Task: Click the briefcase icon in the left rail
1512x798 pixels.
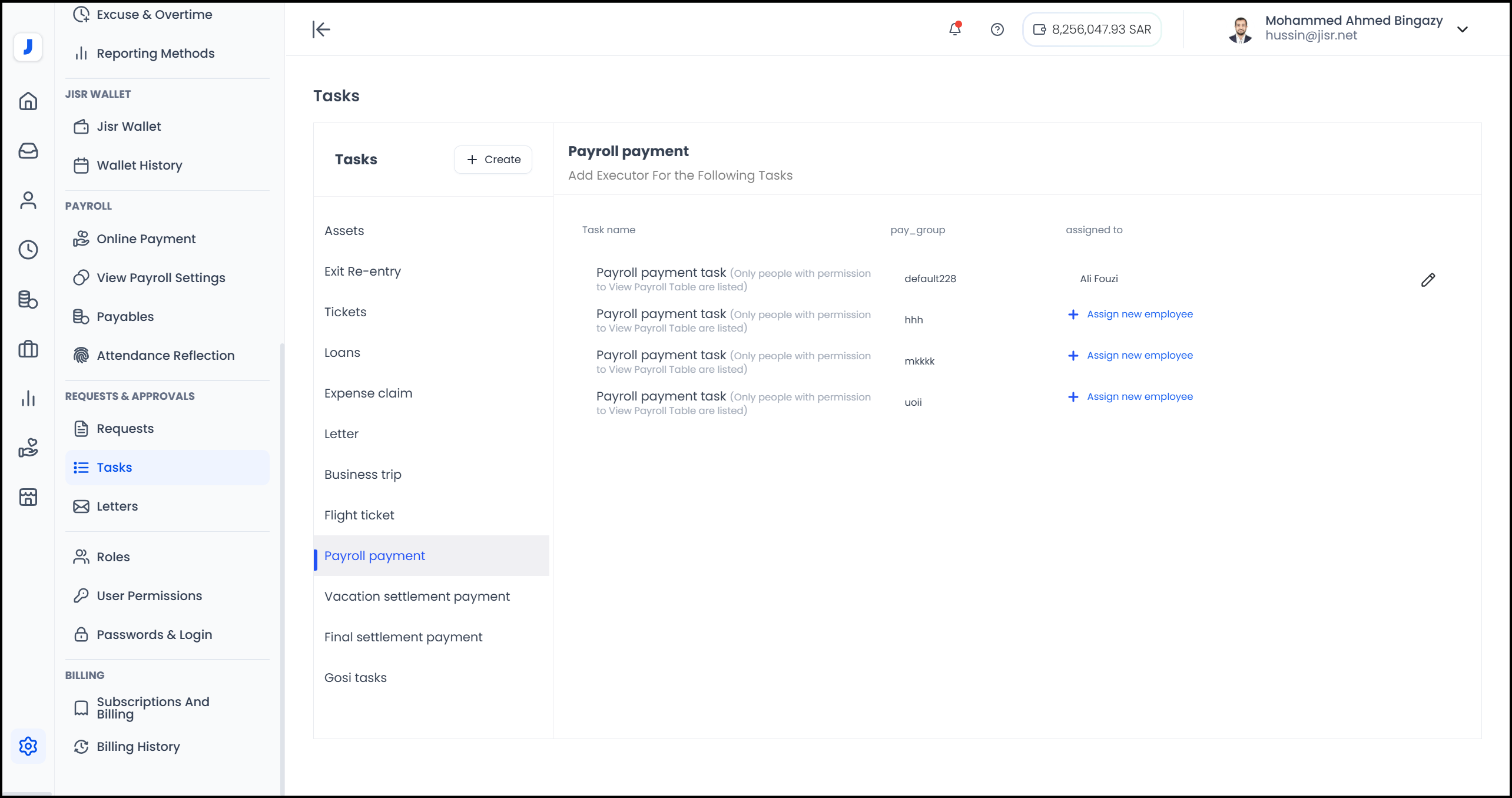Action: [28, 349]
